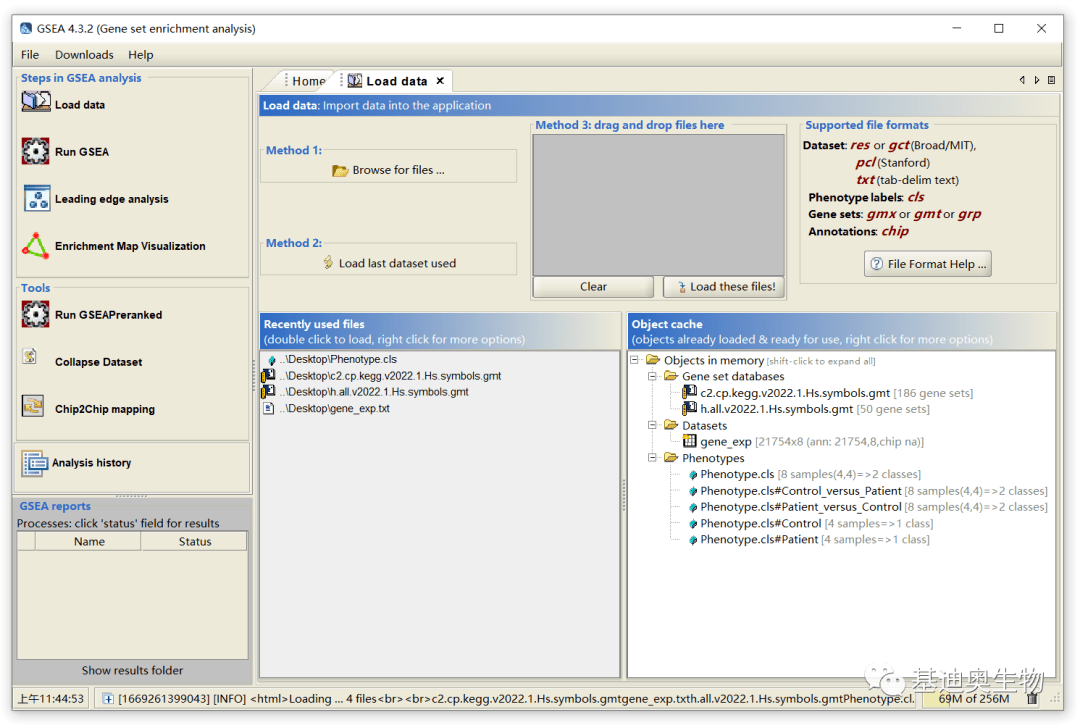Switch to the Home tab
This screenshot has width=1080, height=728.
tap(308, 81)
